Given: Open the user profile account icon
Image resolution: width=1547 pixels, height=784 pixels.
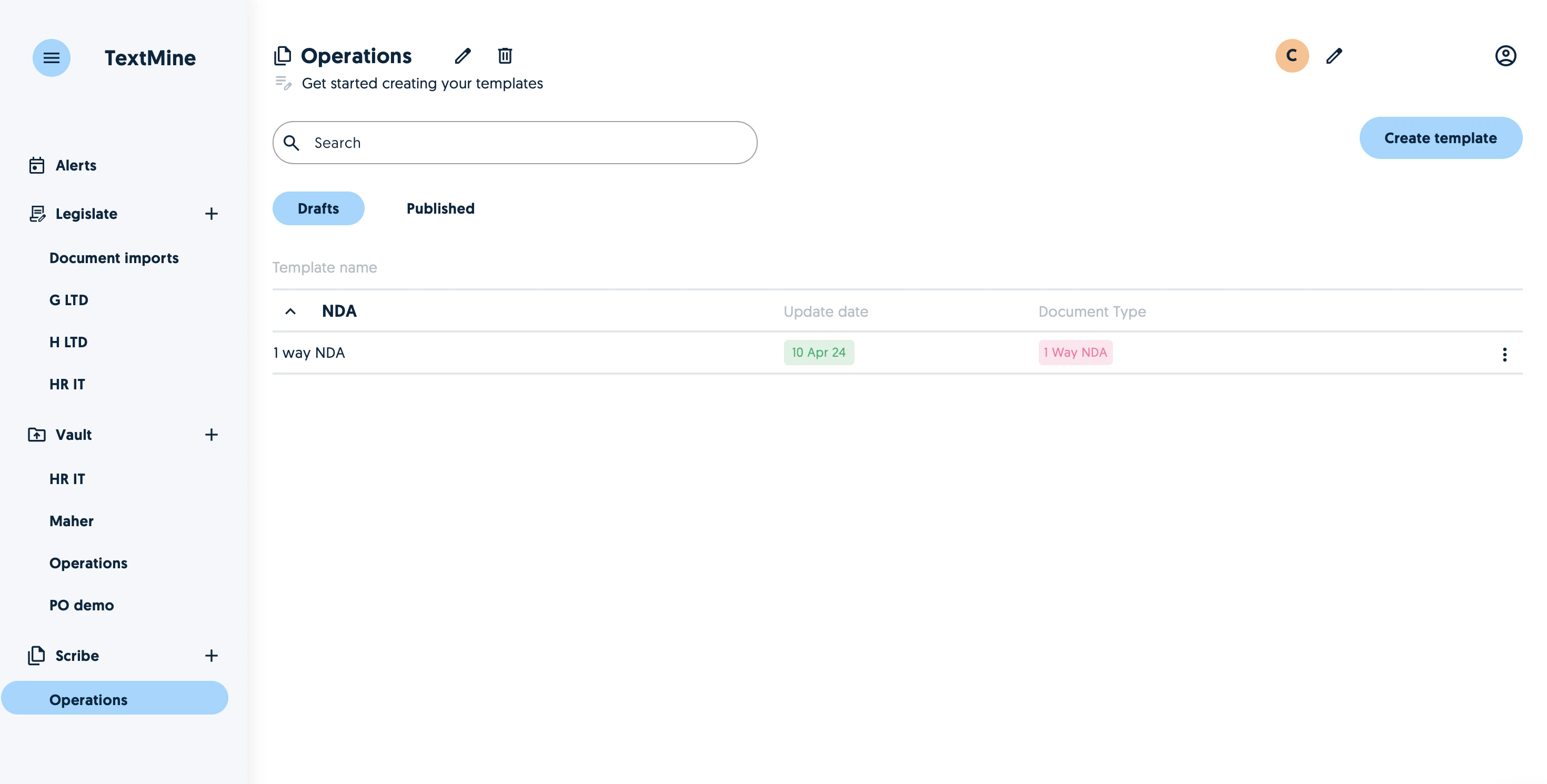Looking at the screenshot, I should point(1505,56).
